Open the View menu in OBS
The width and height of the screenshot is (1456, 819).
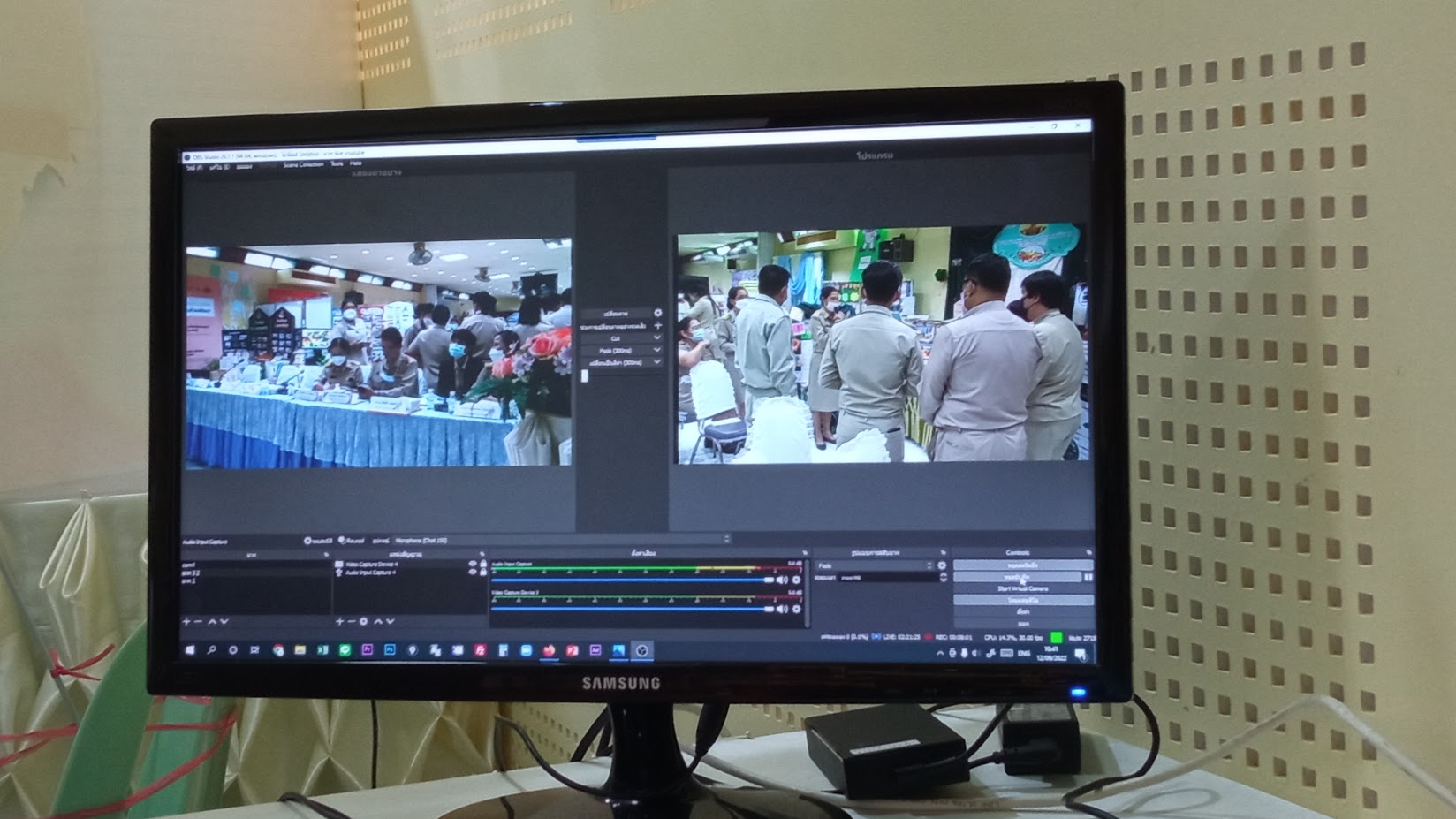[245, 165]
